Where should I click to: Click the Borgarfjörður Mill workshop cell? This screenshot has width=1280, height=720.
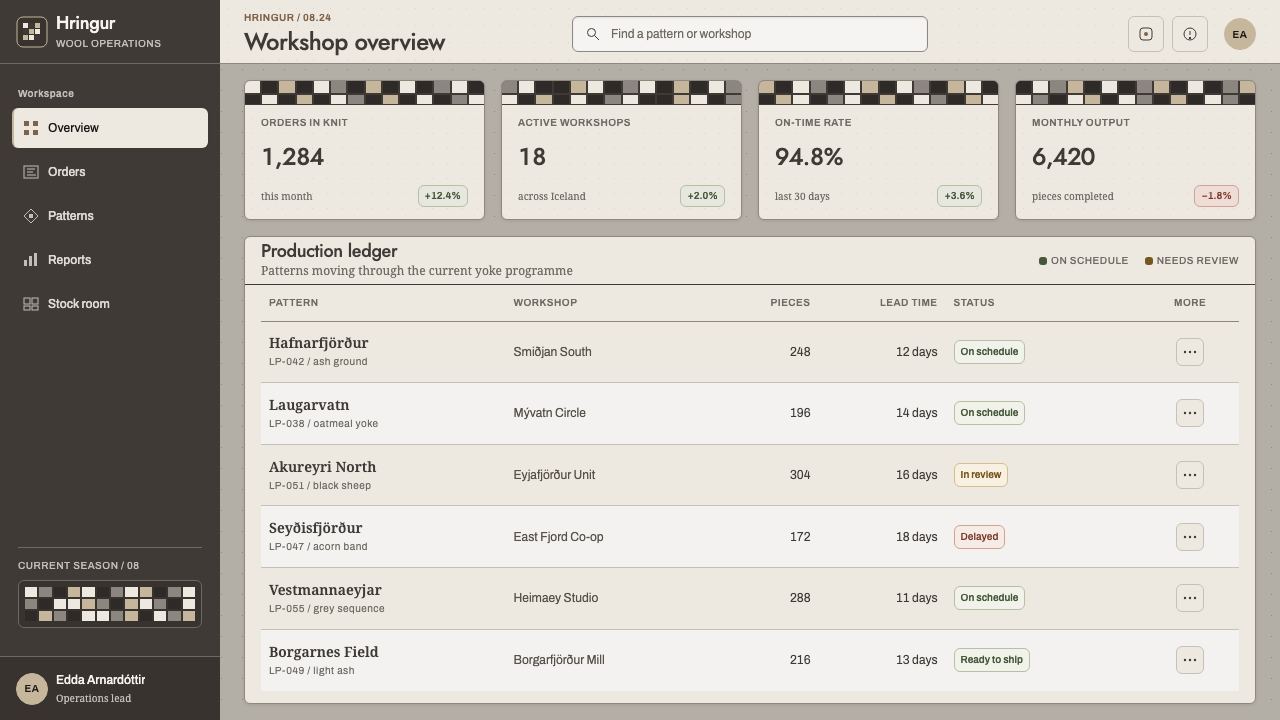(558, 660)
